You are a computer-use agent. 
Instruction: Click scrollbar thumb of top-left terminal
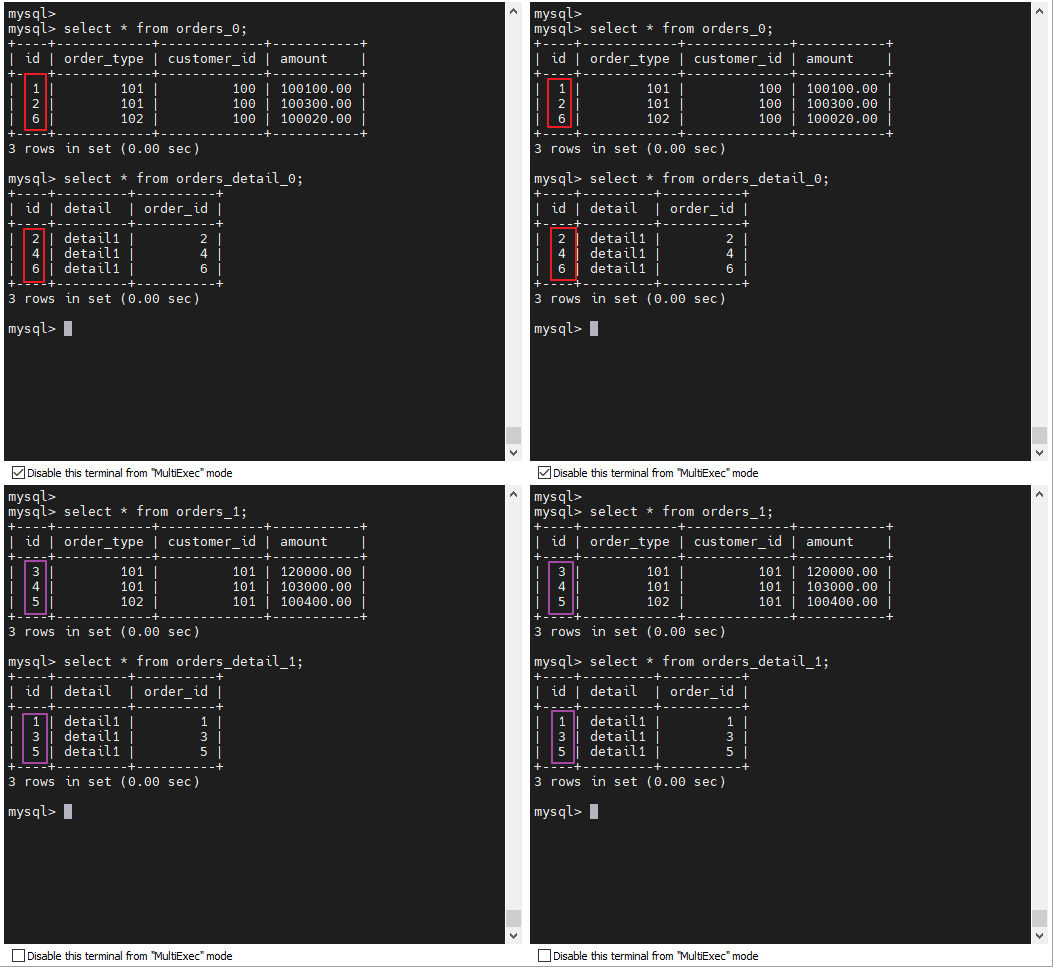point(513,435)
